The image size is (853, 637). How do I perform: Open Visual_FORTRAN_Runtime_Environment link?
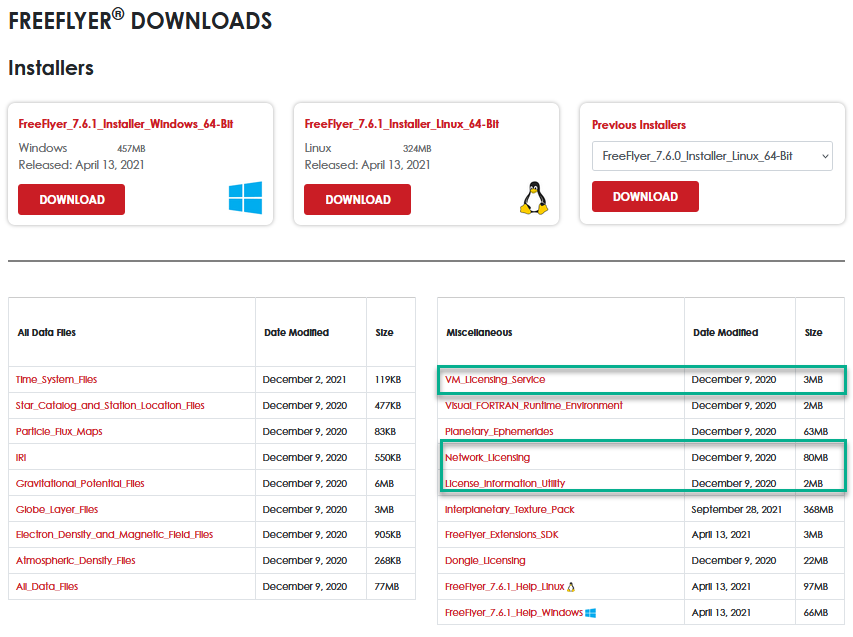(534, 406)
